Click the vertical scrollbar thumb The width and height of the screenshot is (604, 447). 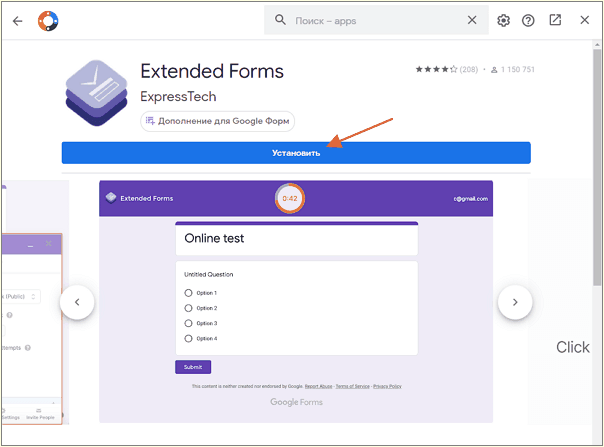coord(597,167)
